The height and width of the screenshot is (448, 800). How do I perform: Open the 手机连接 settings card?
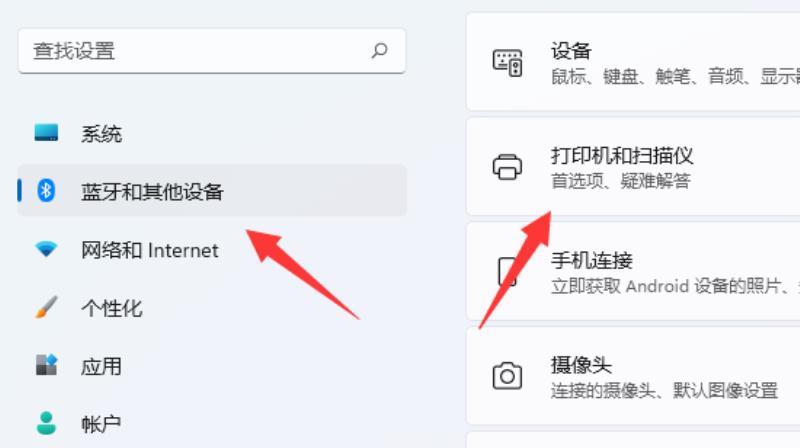[x=633, y=272]
